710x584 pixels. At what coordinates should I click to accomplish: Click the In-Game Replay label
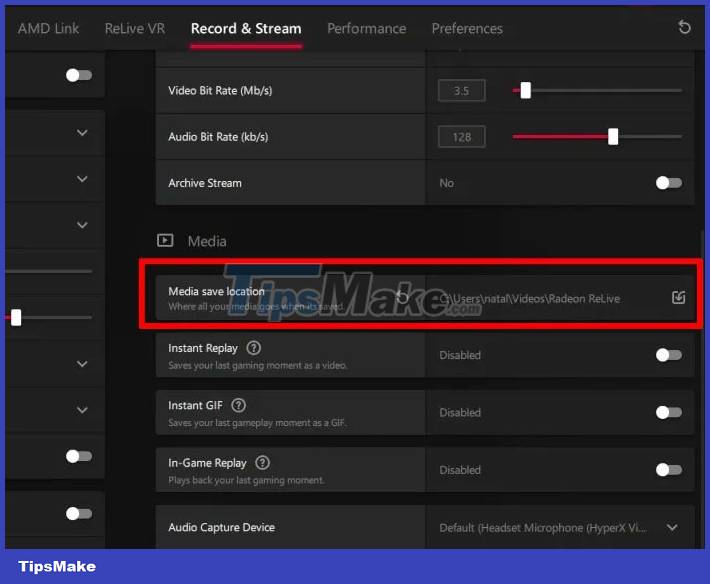pyautogui.click(x=207, y=463)
